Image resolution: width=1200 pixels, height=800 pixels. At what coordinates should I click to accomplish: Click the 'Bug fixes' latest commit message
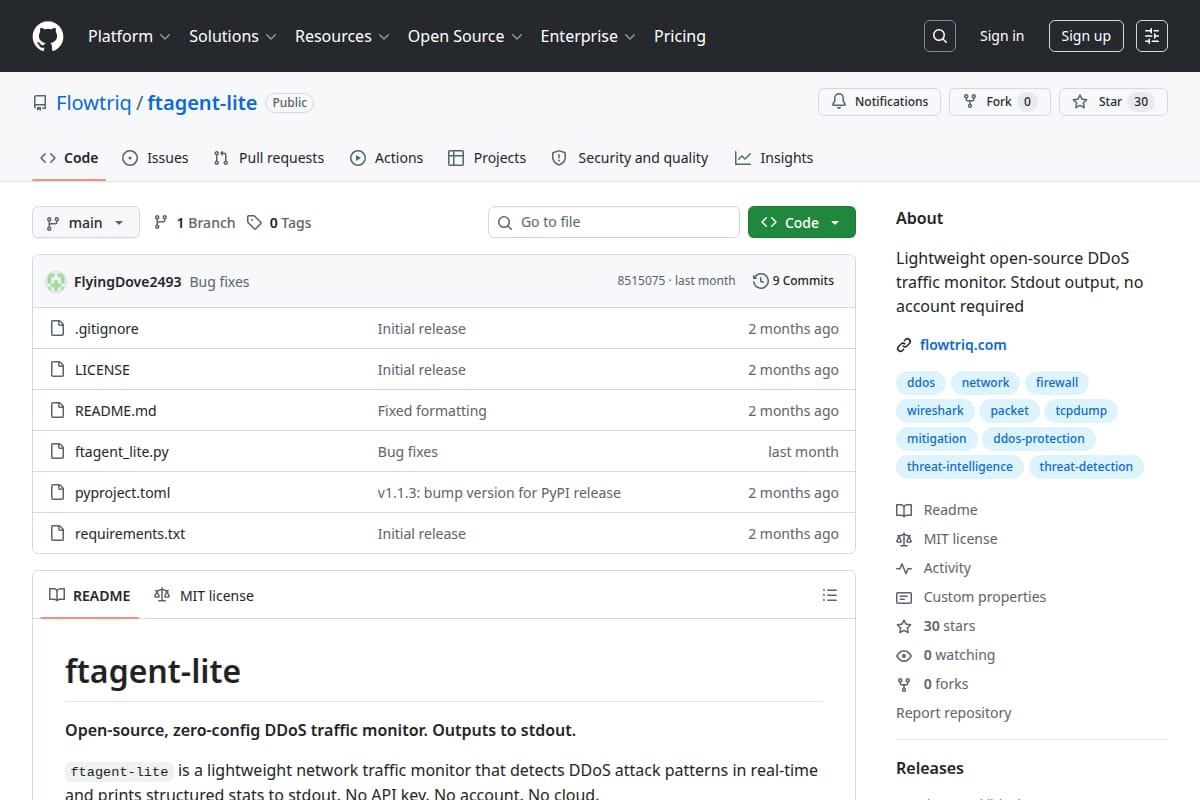(219, 282)
